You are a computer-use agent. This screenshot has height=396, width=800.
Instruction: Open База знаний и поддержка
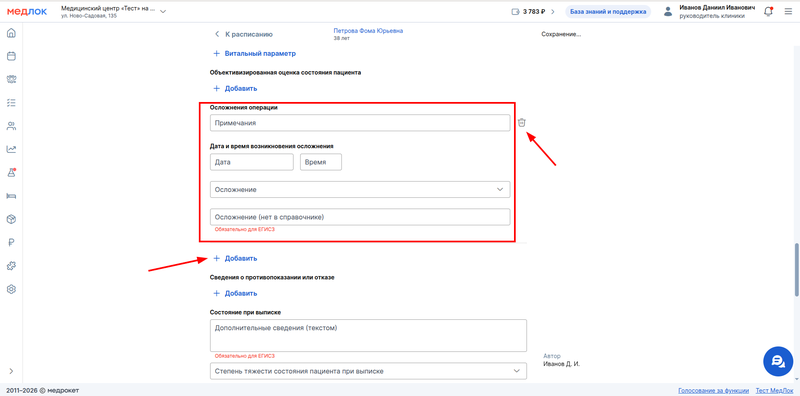point(608,12)
